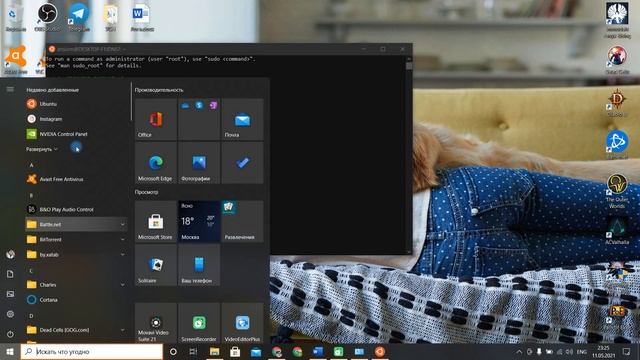Jump to letter C app section
Viewport: 640px width, 360px height.
[31, 271]
